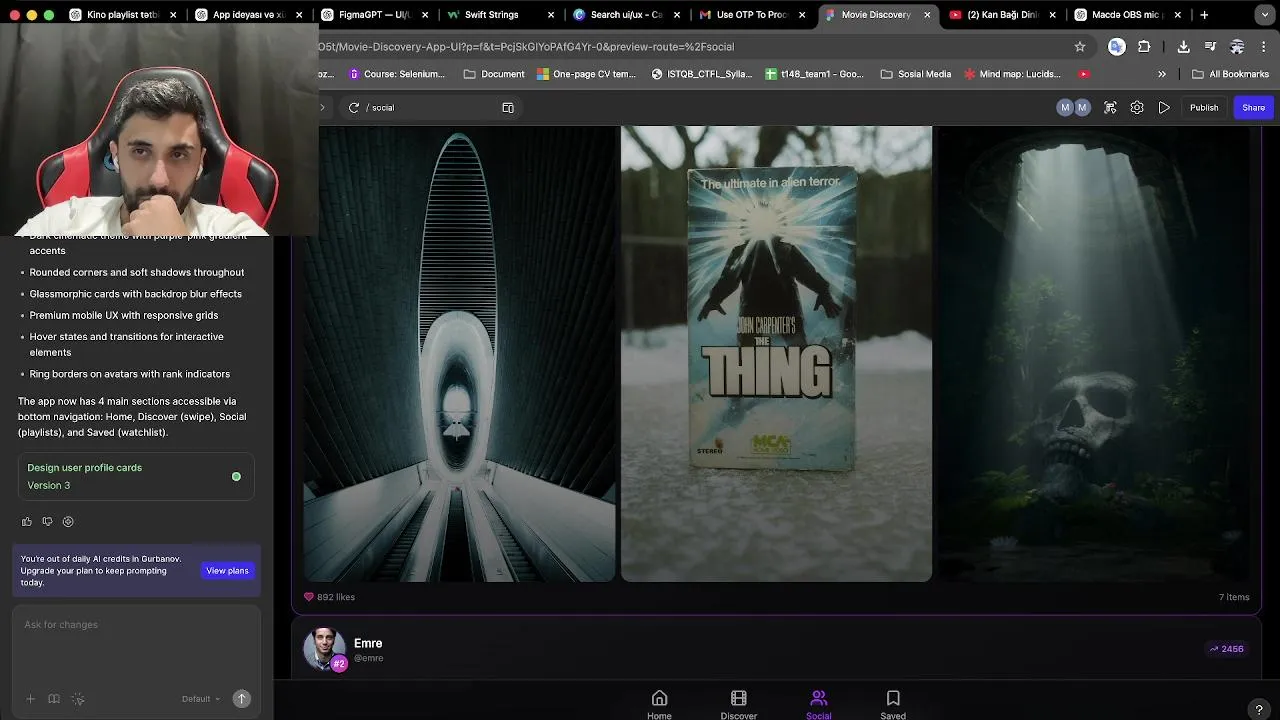Screen dimensions: 1280x720
Task: Click the Publish button
Action: click(x=1204, y=107)
